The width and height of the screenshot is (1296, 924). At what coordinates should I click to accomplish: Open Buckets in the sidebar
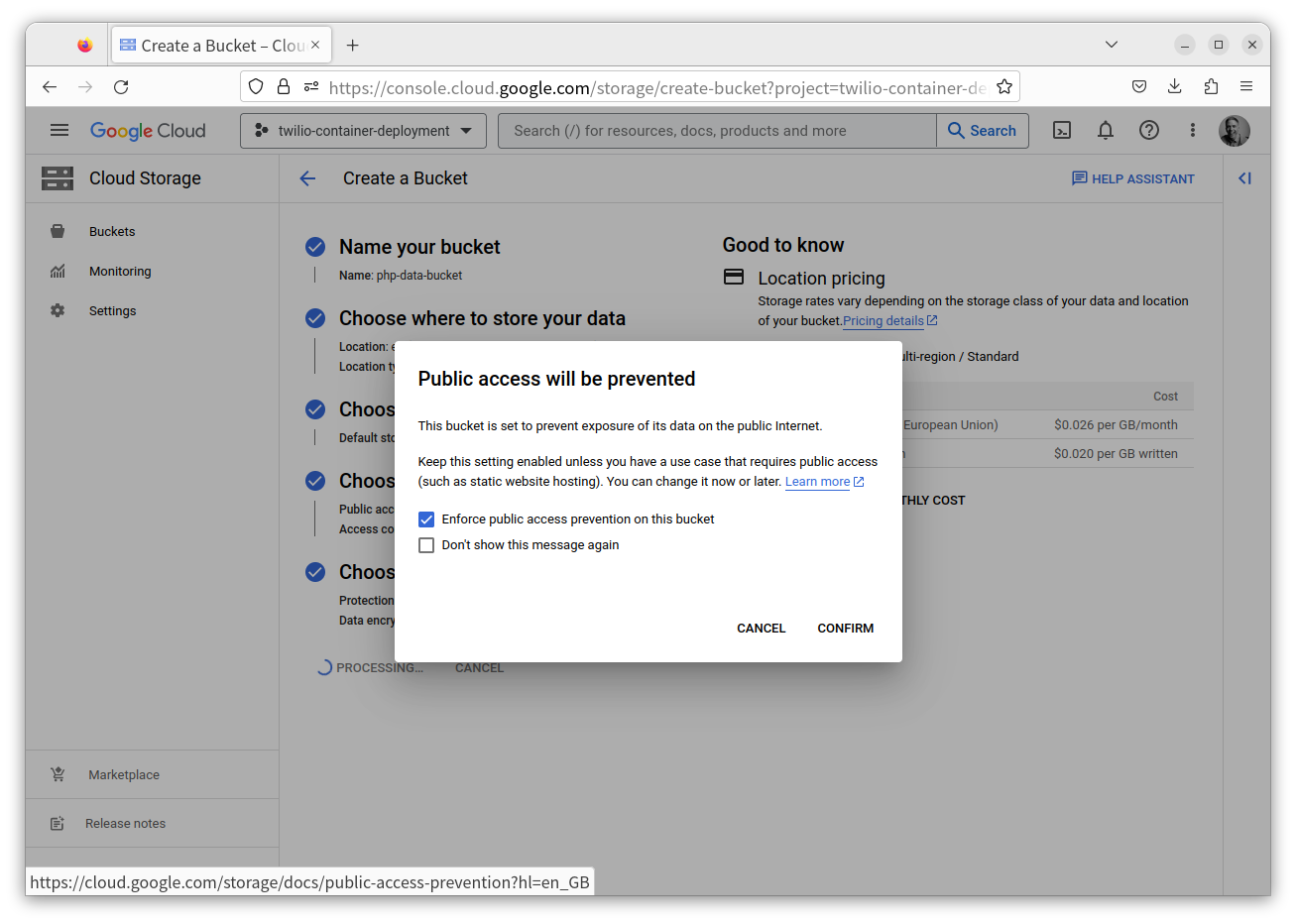point(112,231)
